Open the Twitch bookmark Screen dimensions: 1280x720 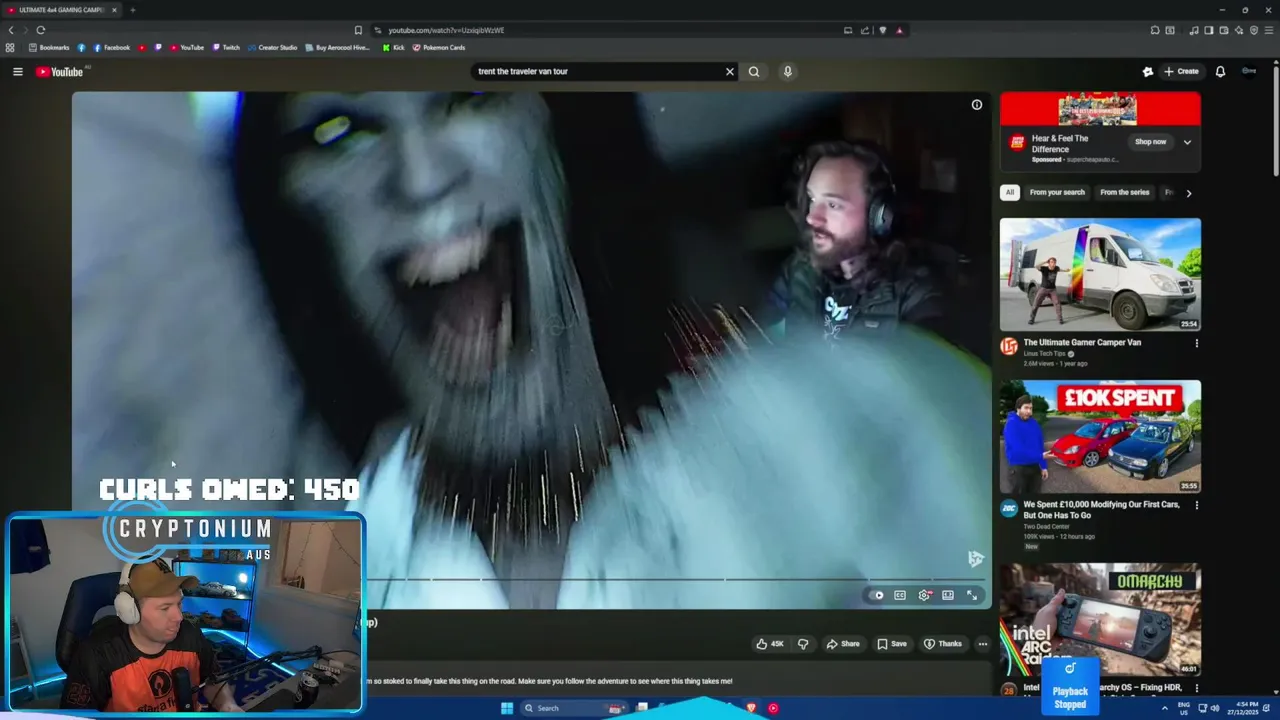[x=226, y=48]
